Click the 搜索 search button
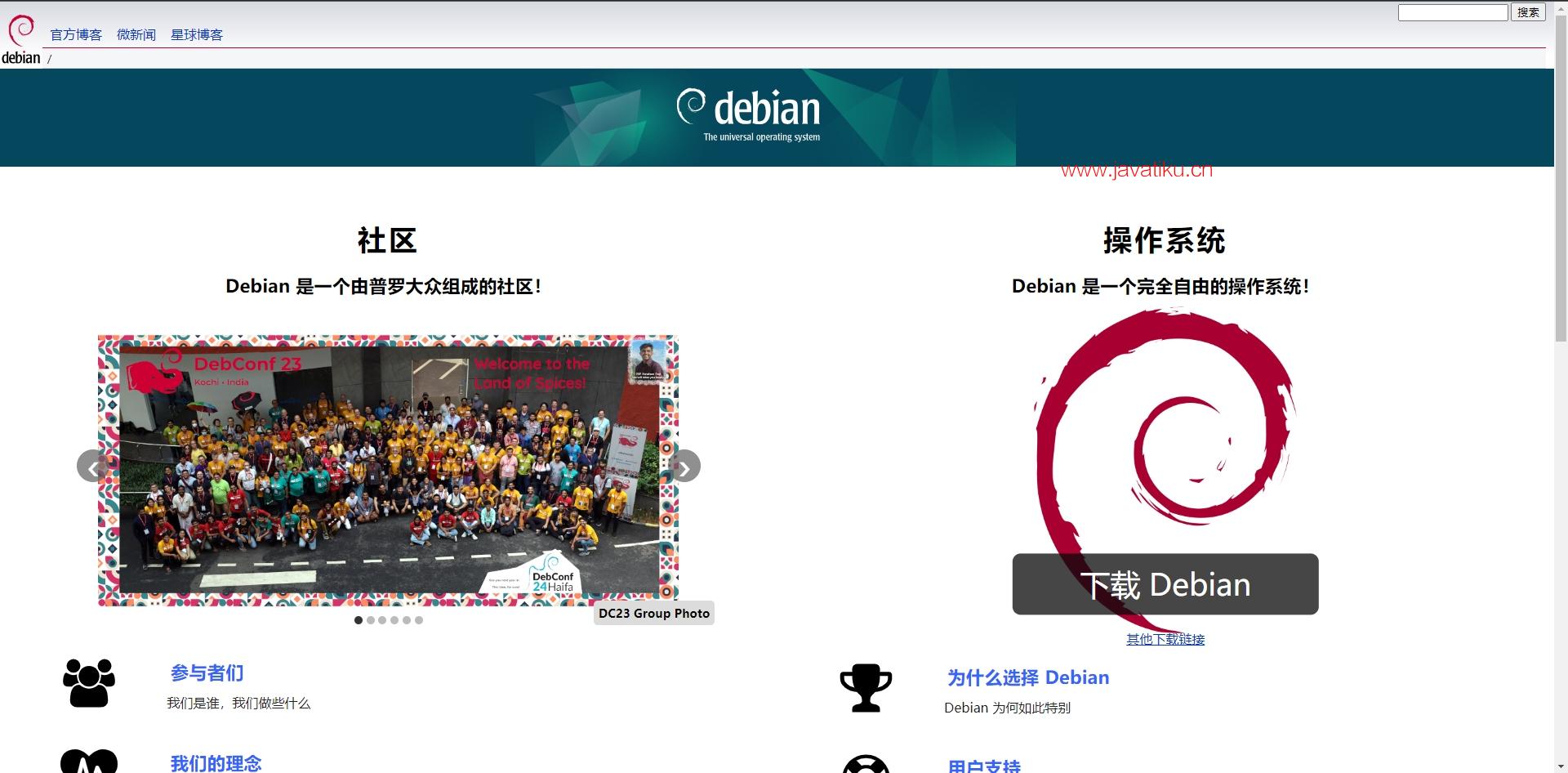 [x=1528, y=12]
